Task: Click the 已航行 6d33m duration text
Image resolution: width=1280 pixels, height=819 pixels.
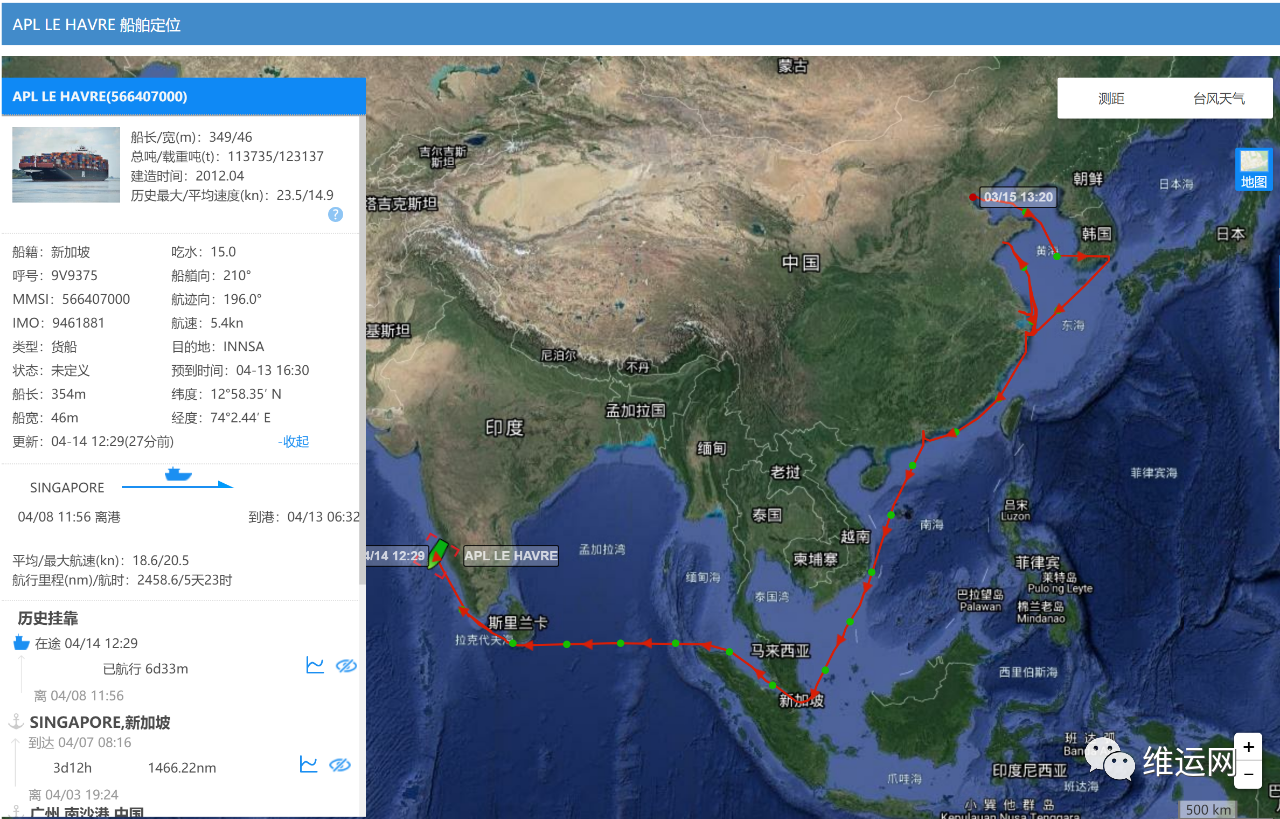Action: [x=146, y=669]
